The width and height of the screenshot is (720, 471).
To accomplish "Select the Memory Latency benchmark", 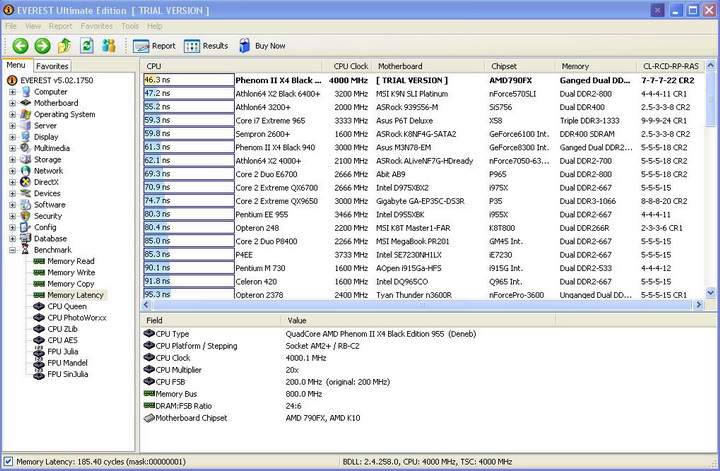I will click(x=75, y=295).
